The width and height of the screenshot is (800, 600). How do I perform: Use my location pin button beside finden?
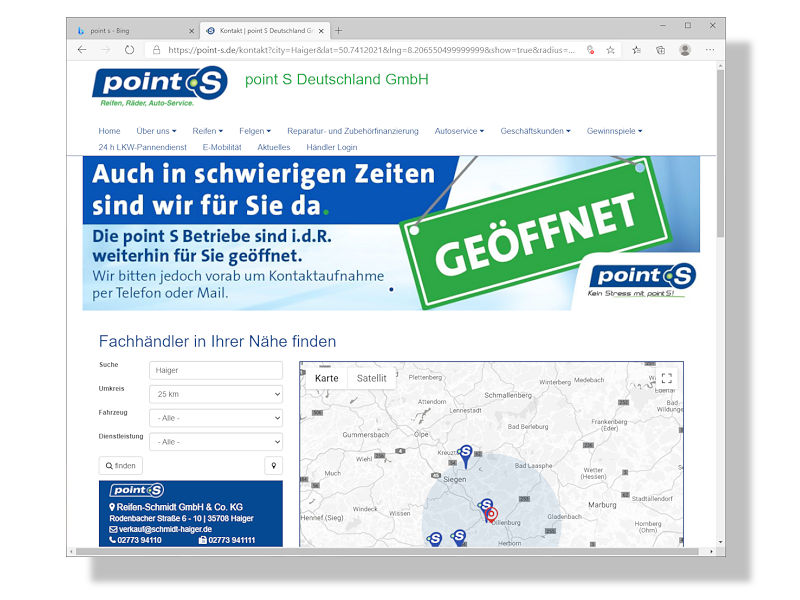(x=273, y=465)
